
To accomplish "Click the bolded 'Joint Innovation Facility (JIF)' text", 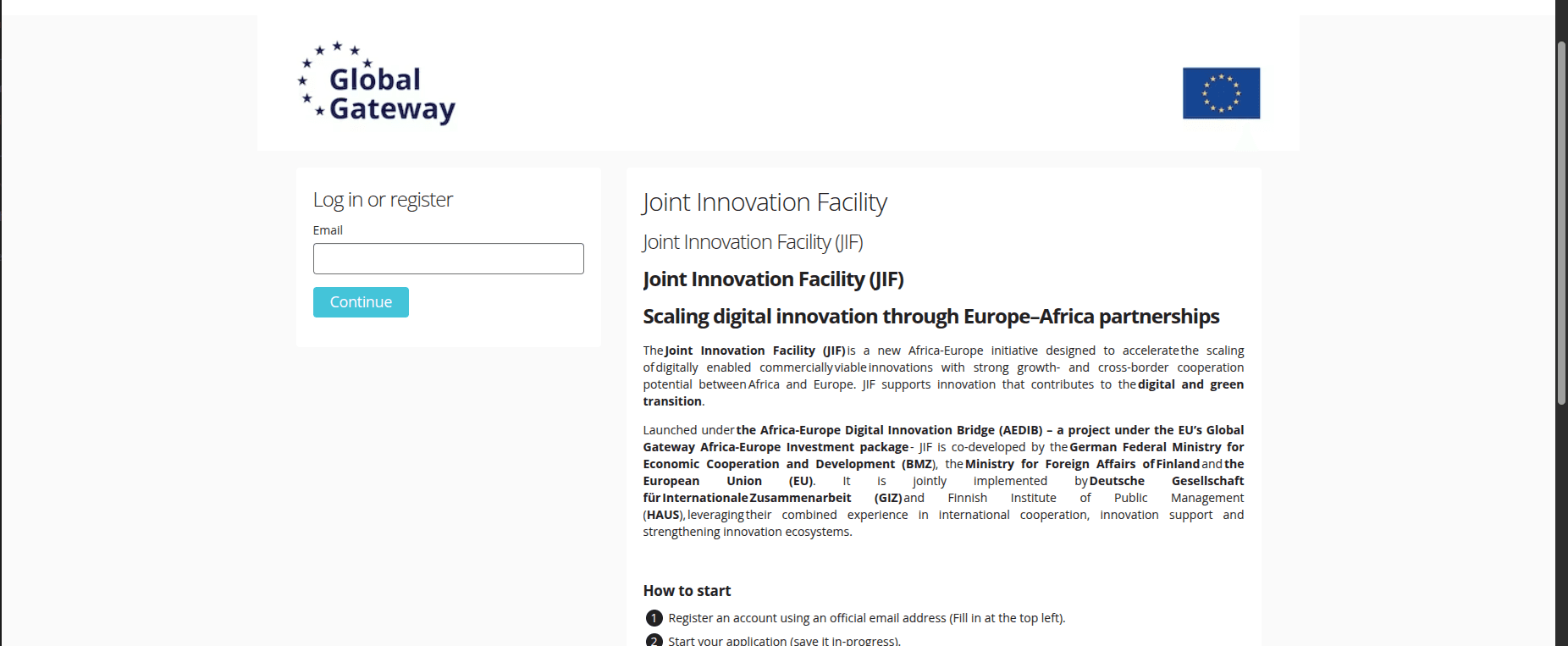I will 773,279.
